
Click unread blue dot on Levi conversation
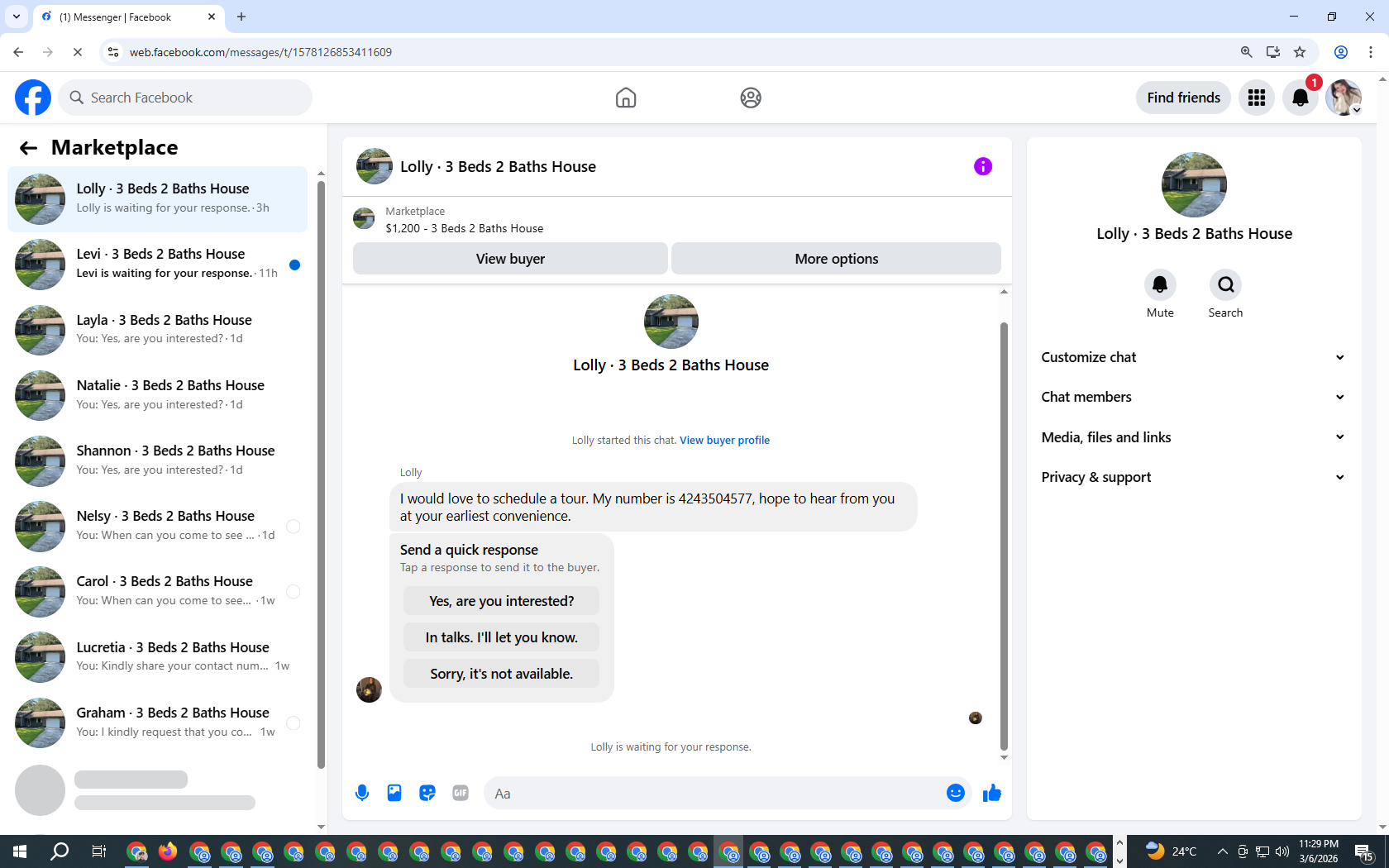click(x=294, y=265)
